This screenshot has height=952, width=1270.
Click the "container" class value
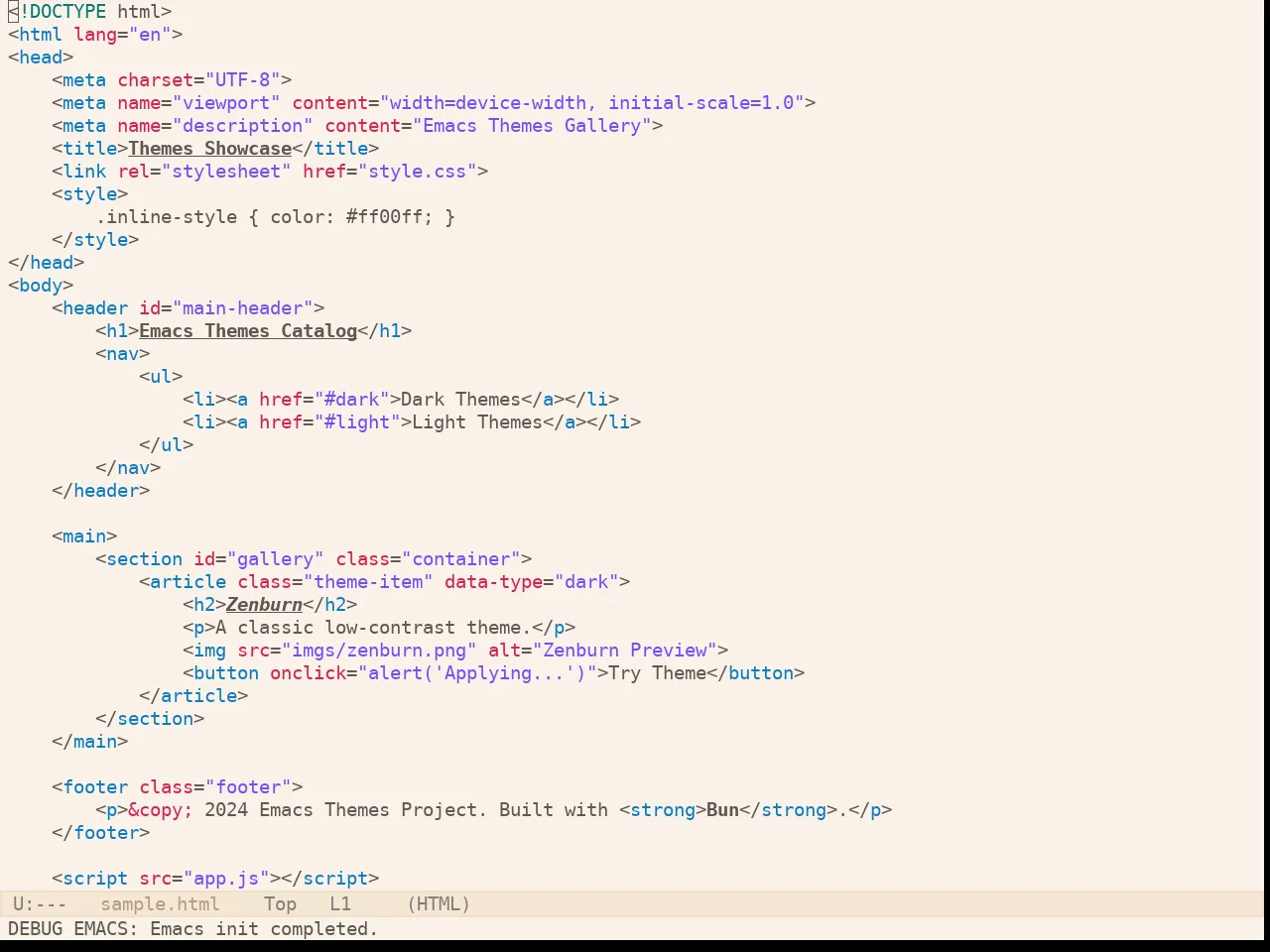pyautogui.click(x=461, y=559)
